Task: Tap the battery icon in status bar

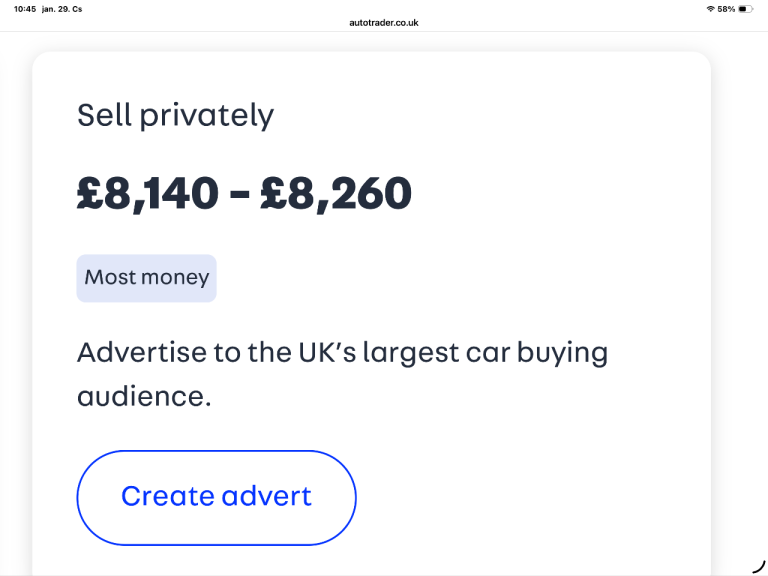Action: 745,9
